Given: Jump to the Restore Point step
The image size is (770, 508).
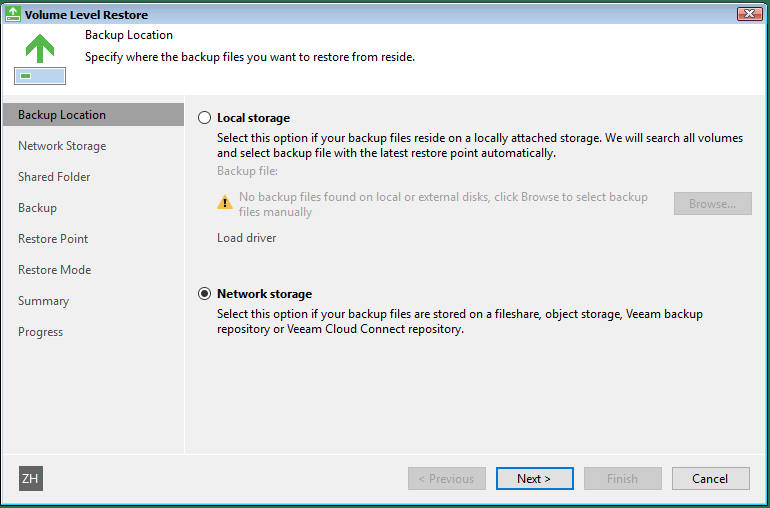Looking at the screenshot, I should tap(53, 239).
